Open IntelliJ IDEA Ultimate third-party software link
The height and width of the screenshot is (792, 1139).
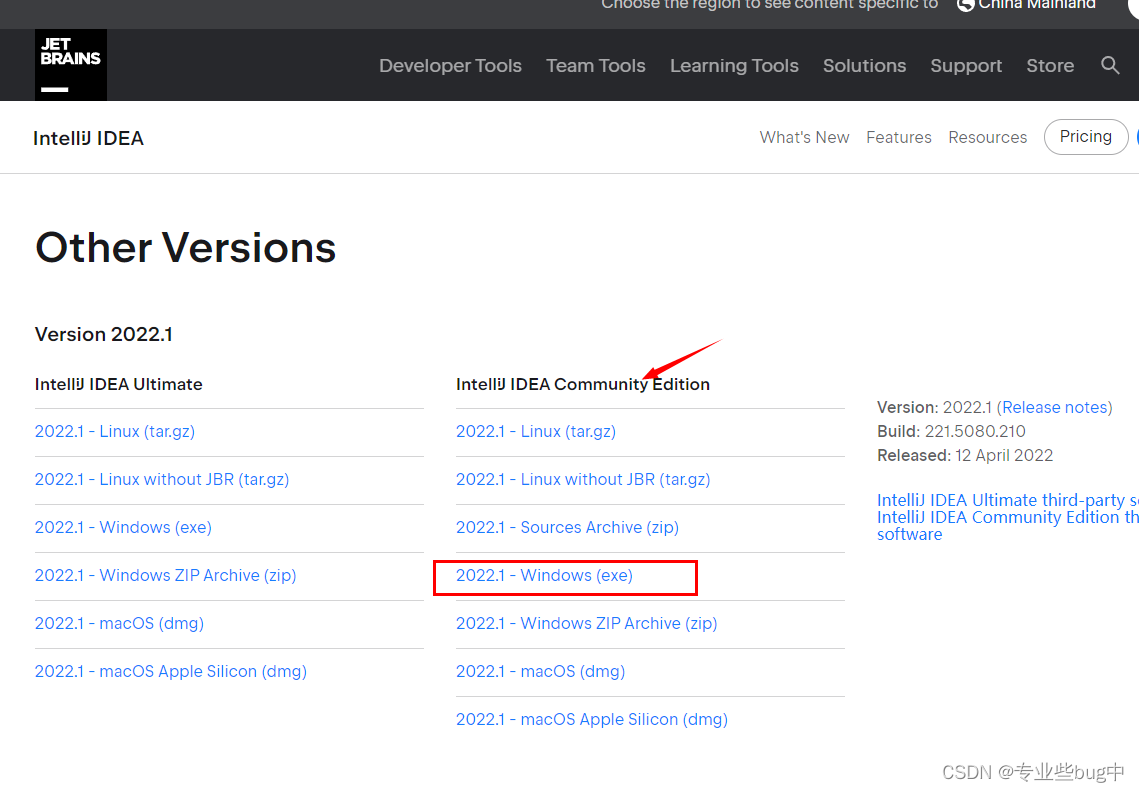(1008, 500)
